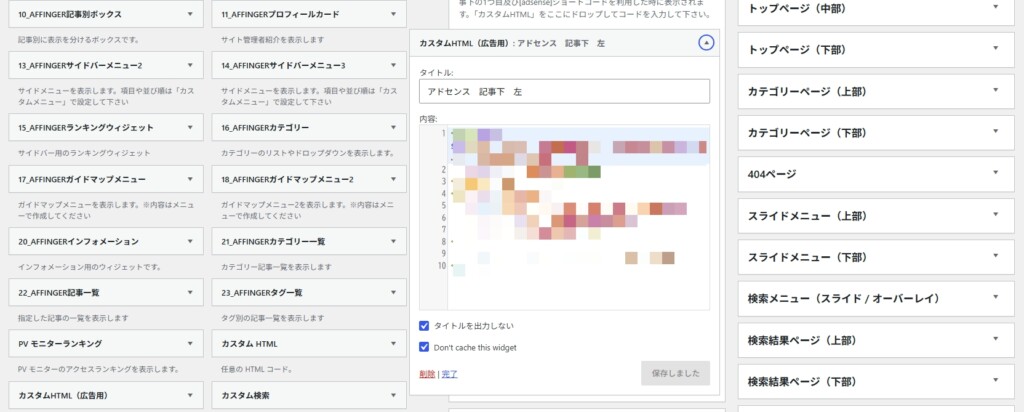Screen dimensions: 1024x412
Task: Click line number 10 in code editor
Action: pyautogui.click(x=442, y=266)
